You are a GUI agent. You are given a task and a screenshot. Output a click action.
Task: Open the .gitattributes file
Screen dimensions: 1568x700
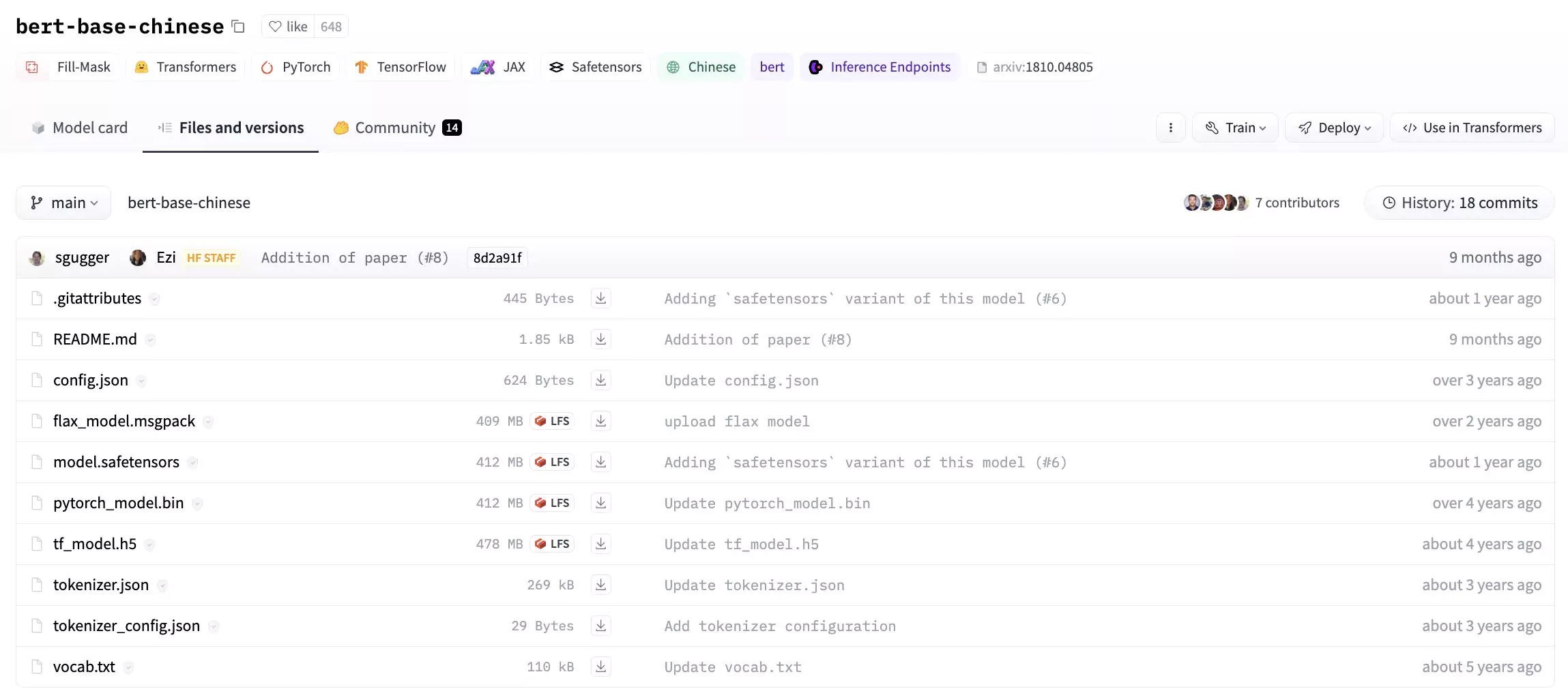tap(98, 298)
